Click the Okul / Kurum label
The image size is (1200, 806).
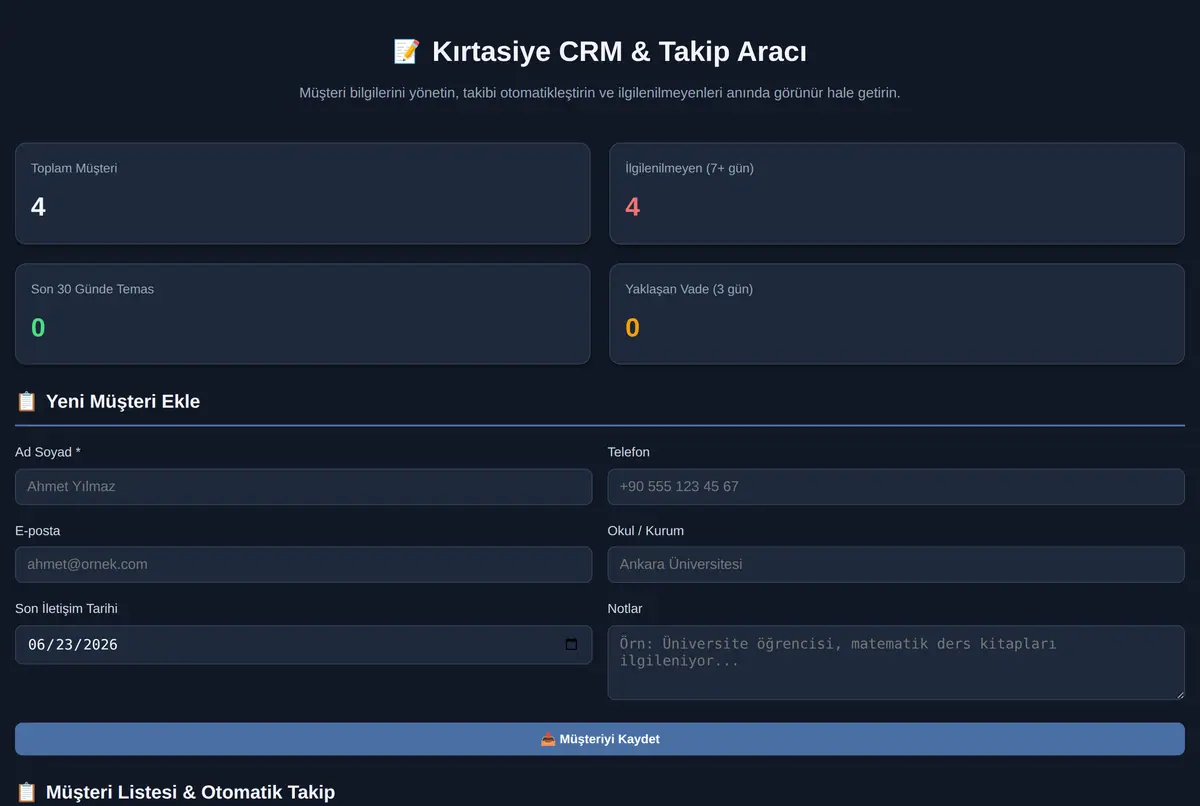tap(646, 531)
